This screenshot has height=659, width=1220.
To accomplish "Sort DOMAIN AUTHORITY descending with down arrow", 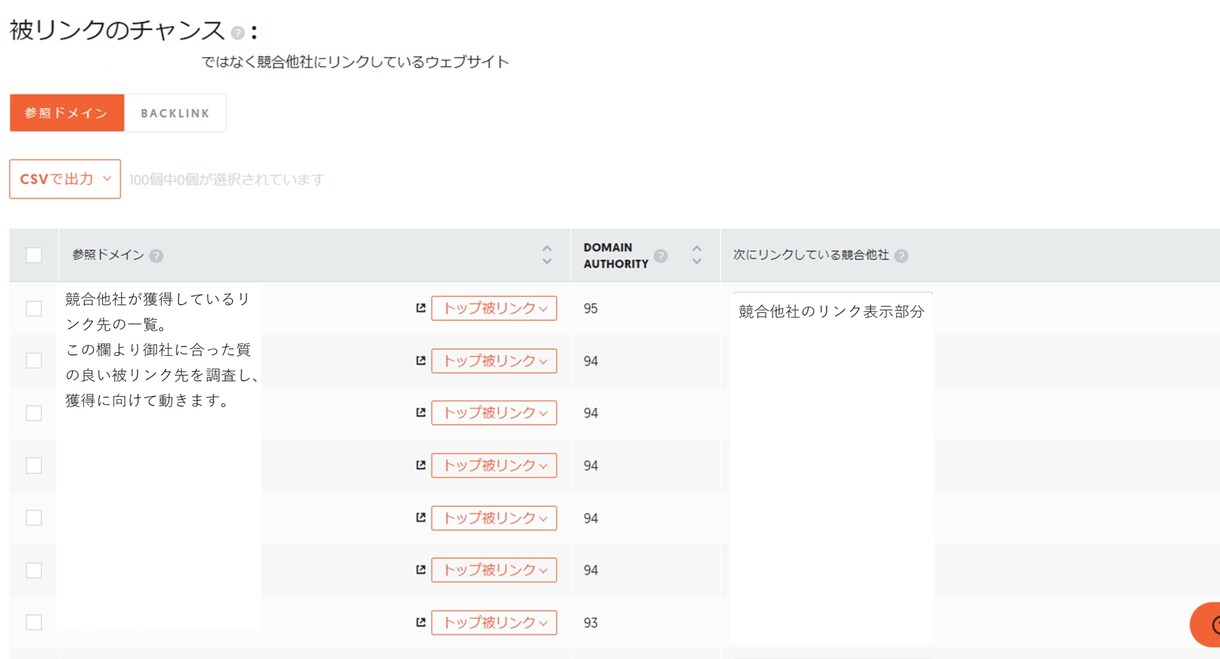I will 697,262.
